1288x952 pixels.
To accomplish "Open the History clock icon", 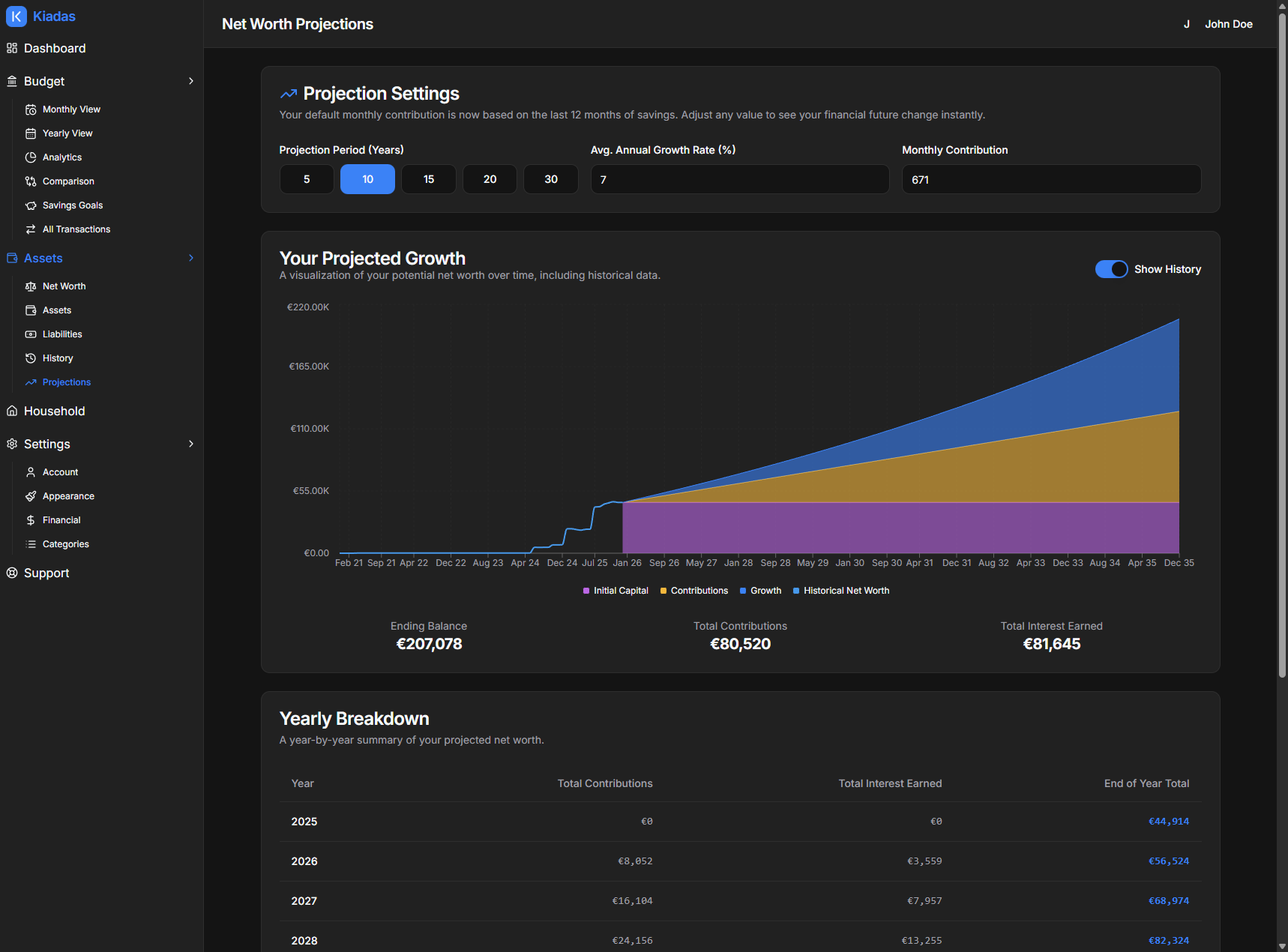I will click(x=31, y=358).
